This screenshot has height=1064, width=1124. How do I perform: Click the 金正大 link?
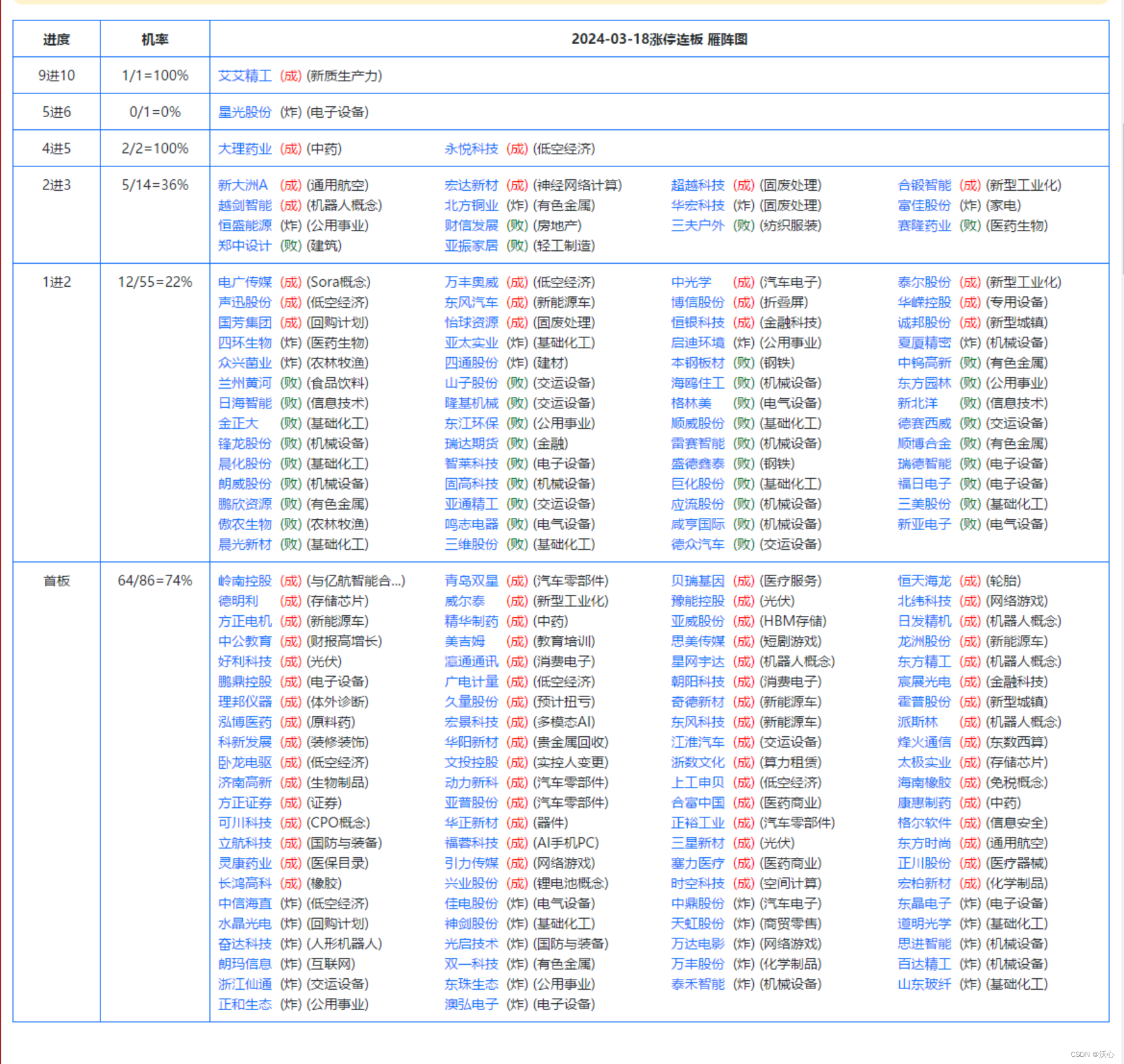pos(238,423)
